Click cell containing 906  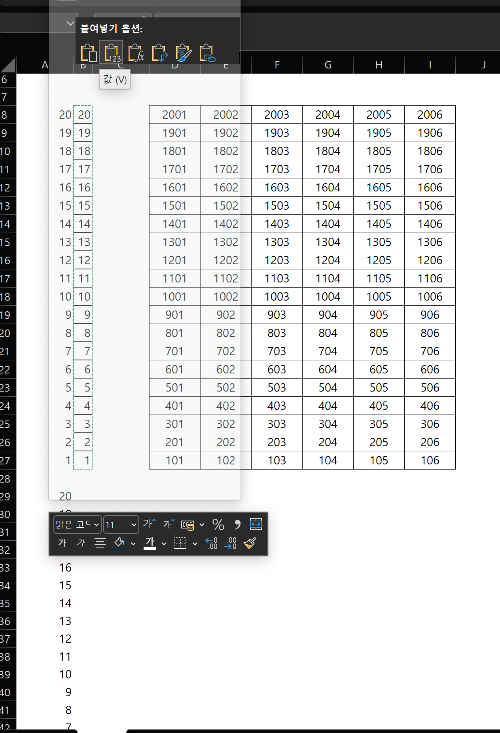click(x=430, y=315)
